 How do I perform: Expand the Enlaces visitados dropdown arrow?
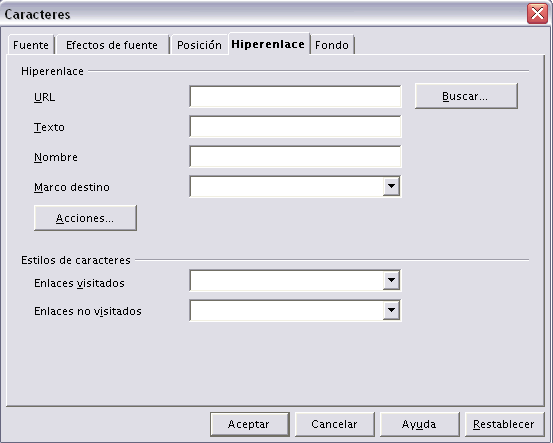point(391,280)
